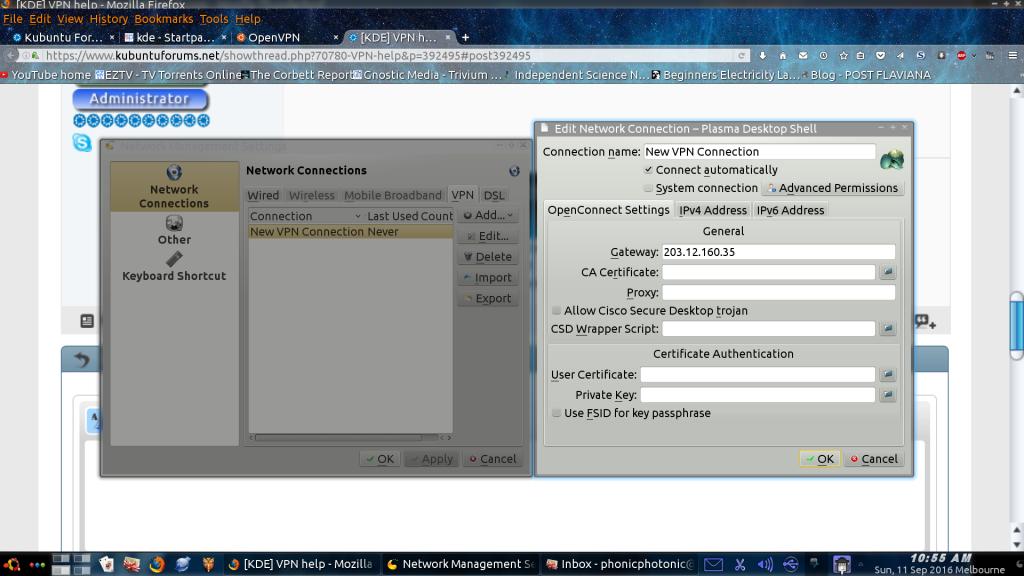Click browse icon beside CSD Wrapper Script
The image size is (1024, 576).
click(888, 329)
